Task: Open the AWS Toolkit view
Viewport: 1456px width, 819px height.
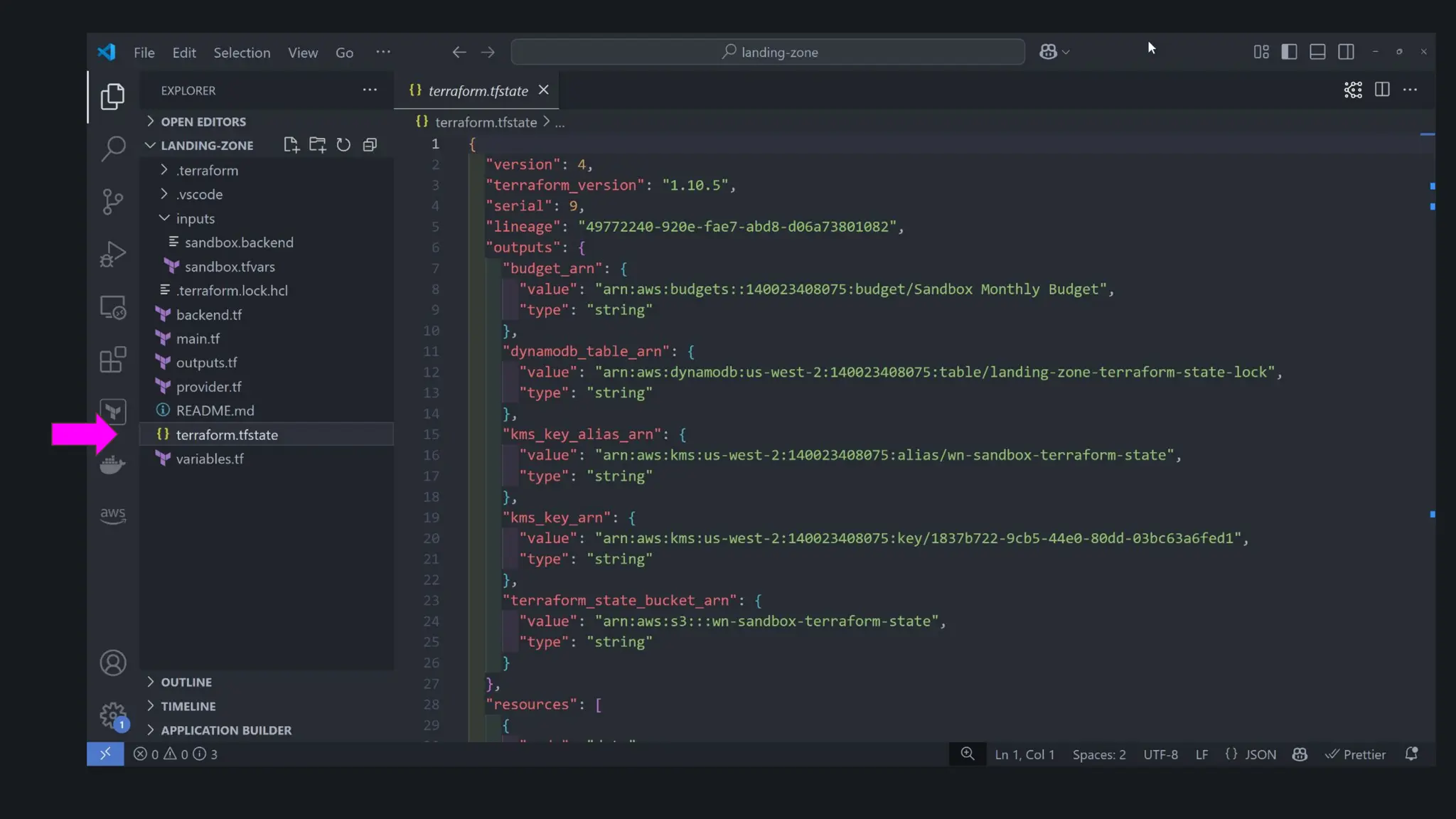Action: pyautogui.click(x=112, y=515)
